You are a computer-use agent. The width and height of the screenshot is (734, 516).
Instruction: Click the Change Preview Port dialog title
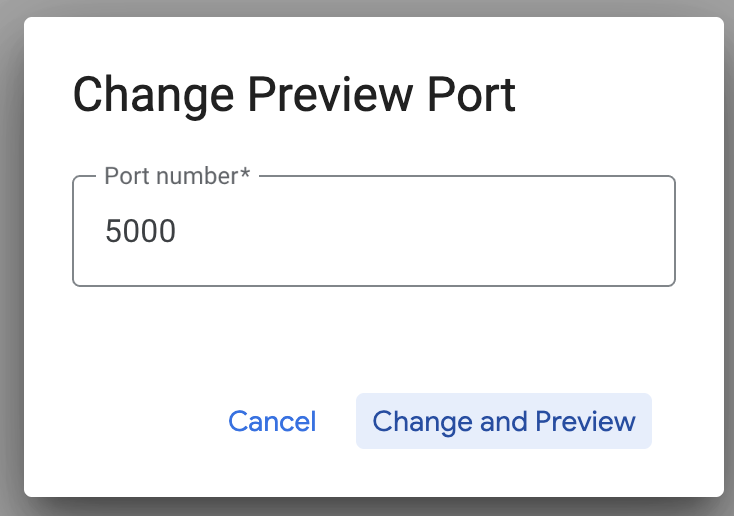[294, 96]
